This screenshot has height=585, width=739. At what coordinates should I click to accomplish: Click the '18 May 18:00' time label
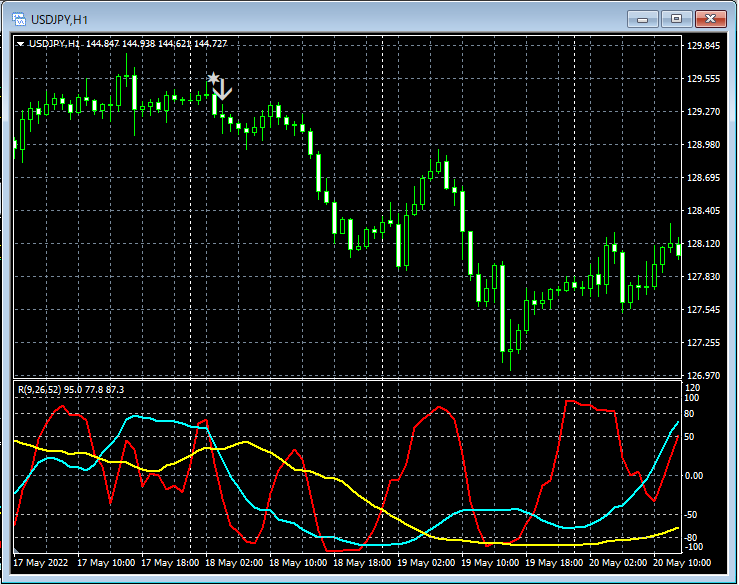coord(362,563)
